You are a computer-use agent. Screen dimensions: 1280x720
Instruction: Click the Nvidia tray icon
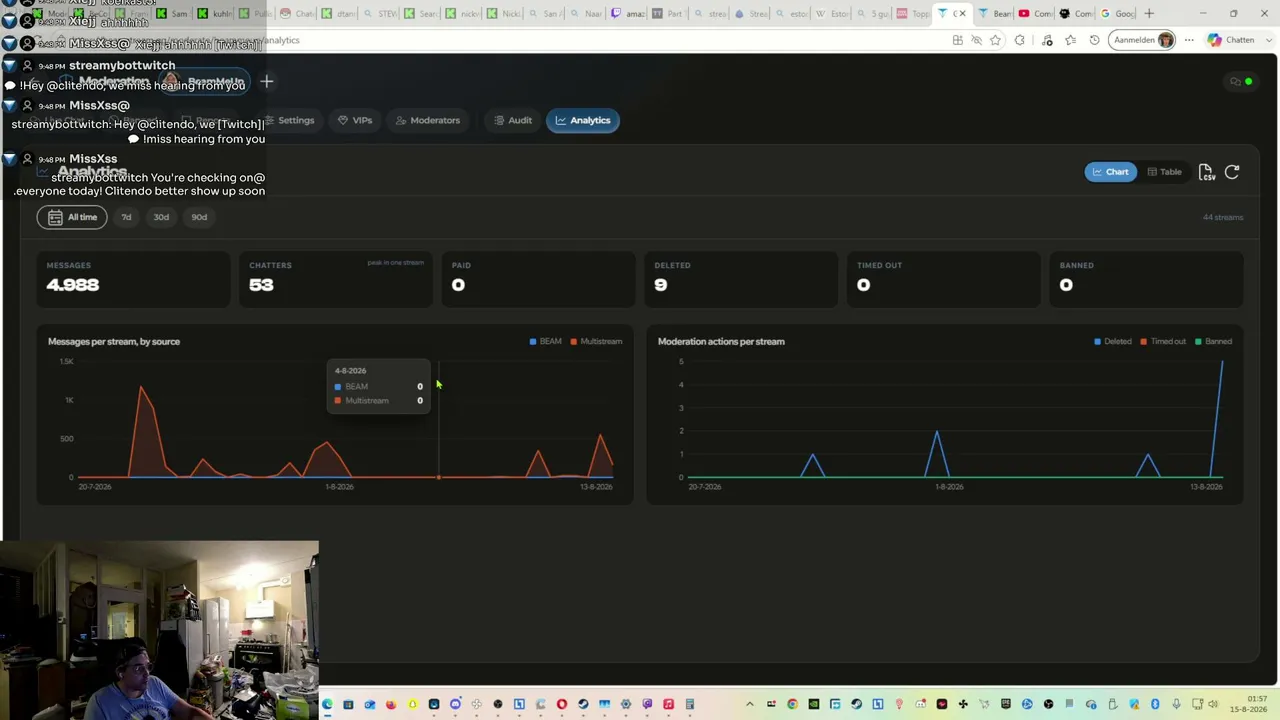(x=813, y=704)
